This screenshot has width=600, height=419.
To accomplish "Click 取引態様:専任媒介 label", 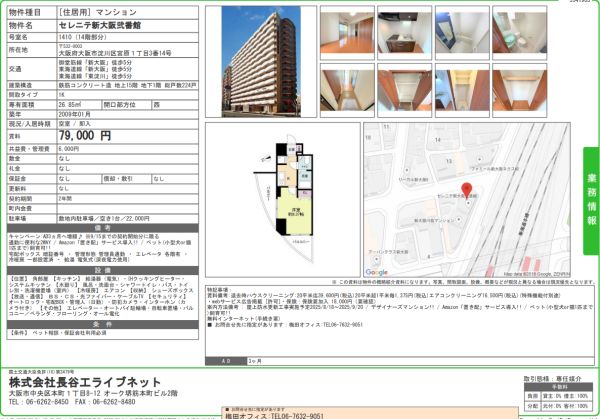I will point(553,378).
